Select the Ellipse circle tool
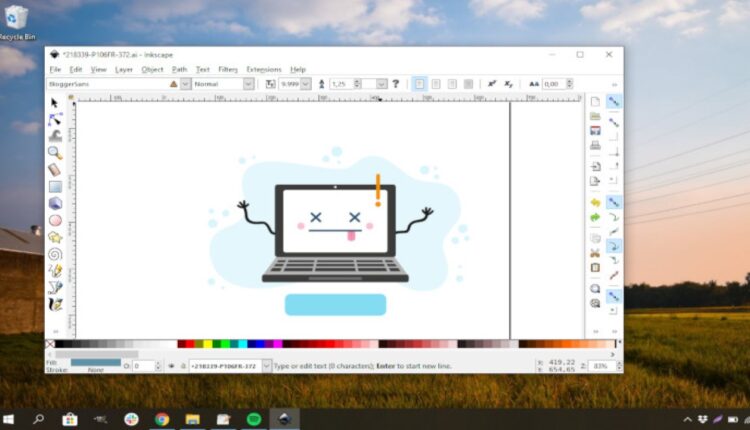This screenshot has width=750, height=430. (55, 220)
